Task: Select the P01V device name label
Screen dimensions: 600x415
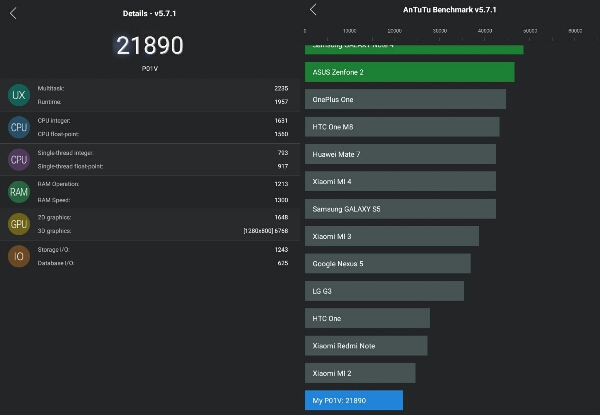Action: click(150, 68)
